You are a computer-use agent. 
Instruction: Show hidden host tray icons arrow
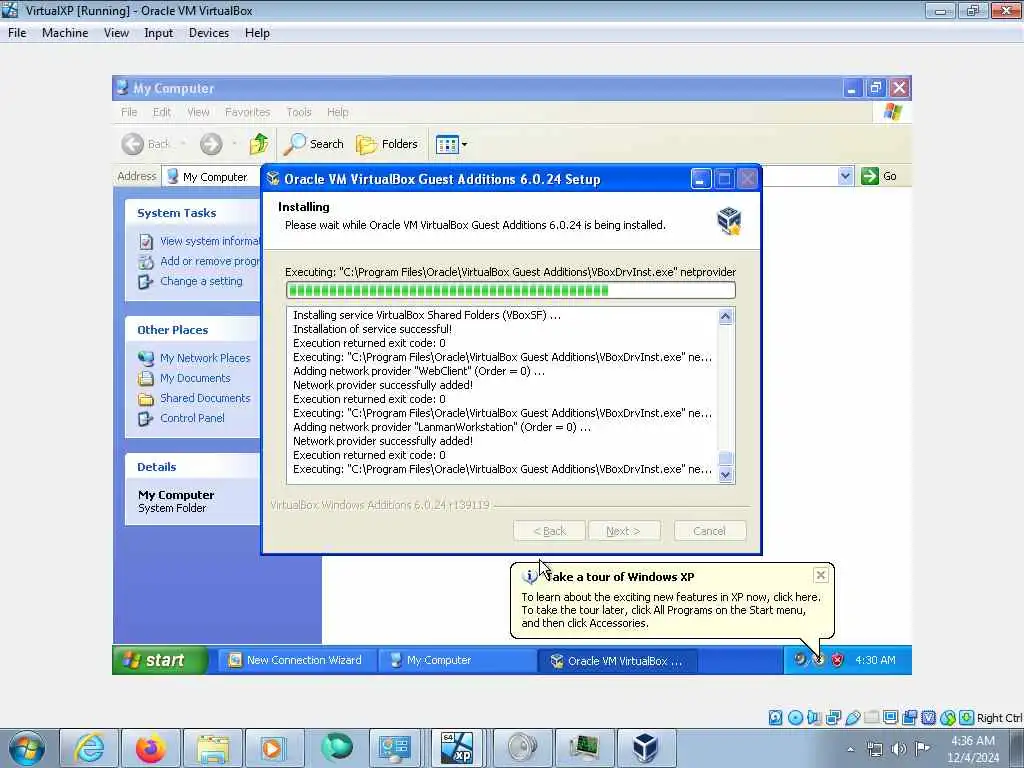tap(850, 749)
